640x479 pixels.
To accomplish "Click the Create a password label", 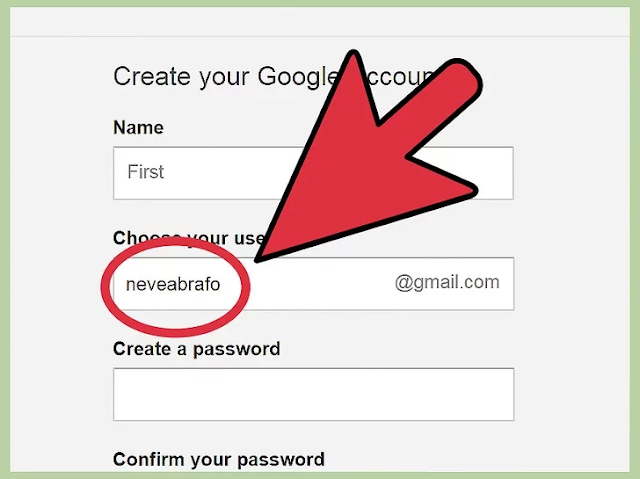I will [x=197, y=349].
